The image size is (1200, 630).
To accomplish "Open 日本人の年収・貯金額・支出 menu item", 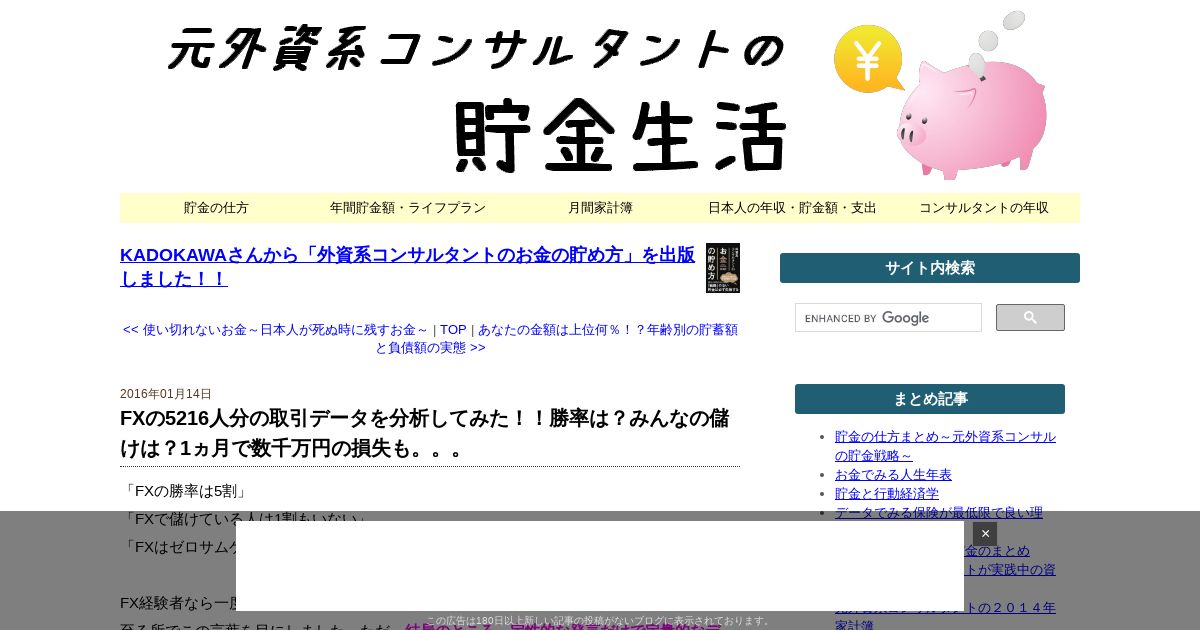I will pyautogui.click(x=792, y=208).
